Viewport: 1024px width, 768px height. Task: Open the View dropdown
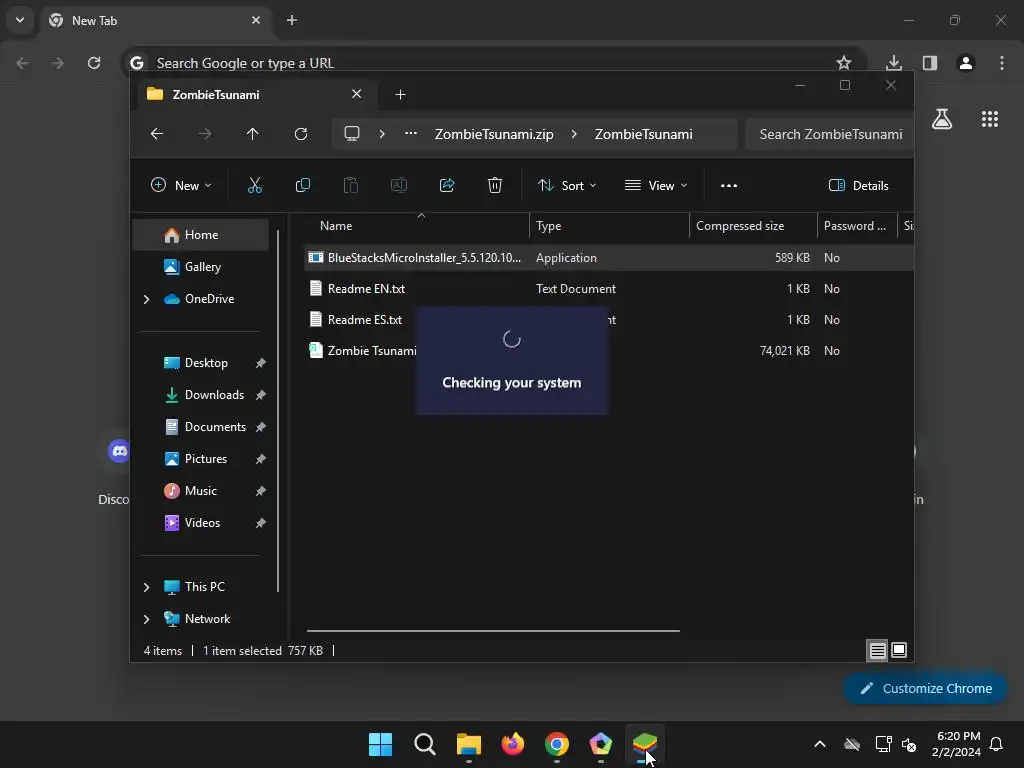click(x=656, y=185)
